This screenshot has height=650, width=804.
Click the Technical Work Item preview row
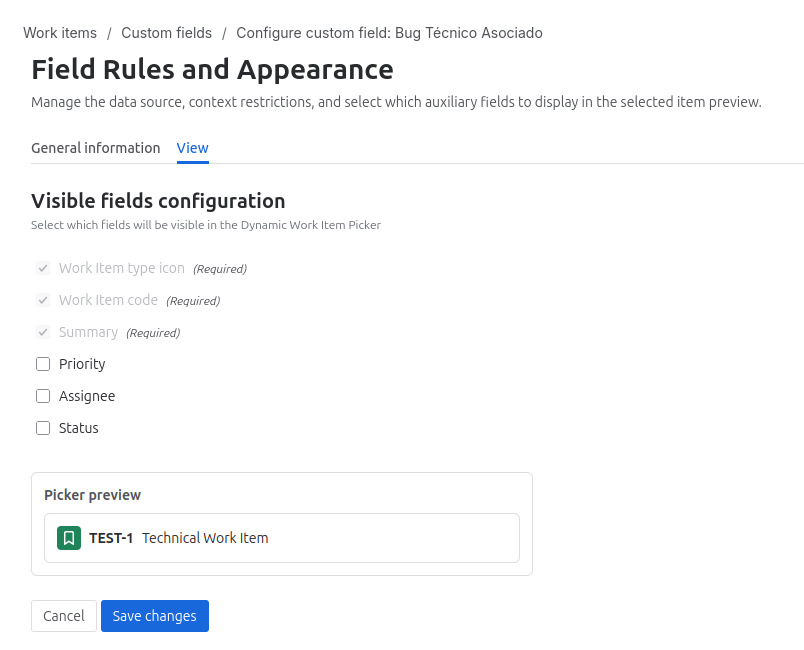tap(281, 538)
